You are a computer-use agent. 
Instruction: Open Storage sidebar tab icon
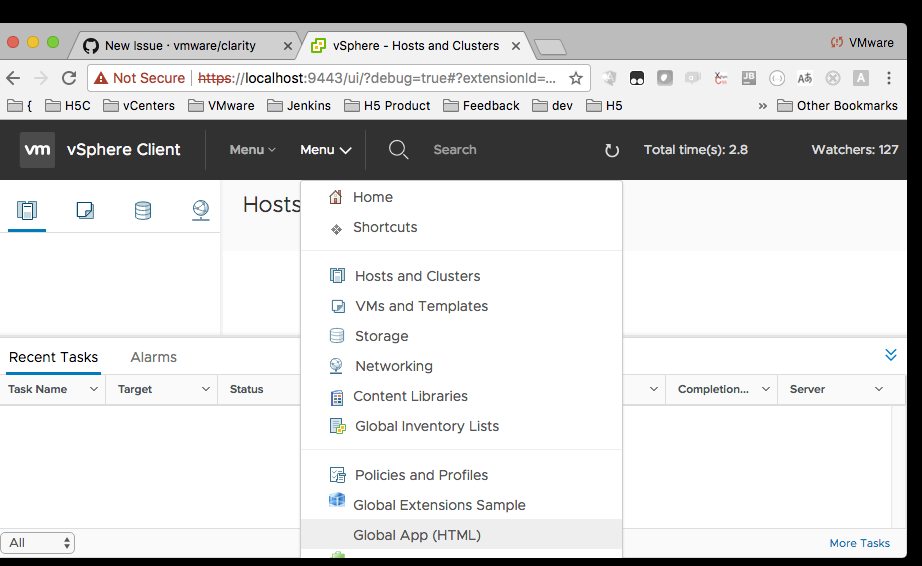(143, 210)
